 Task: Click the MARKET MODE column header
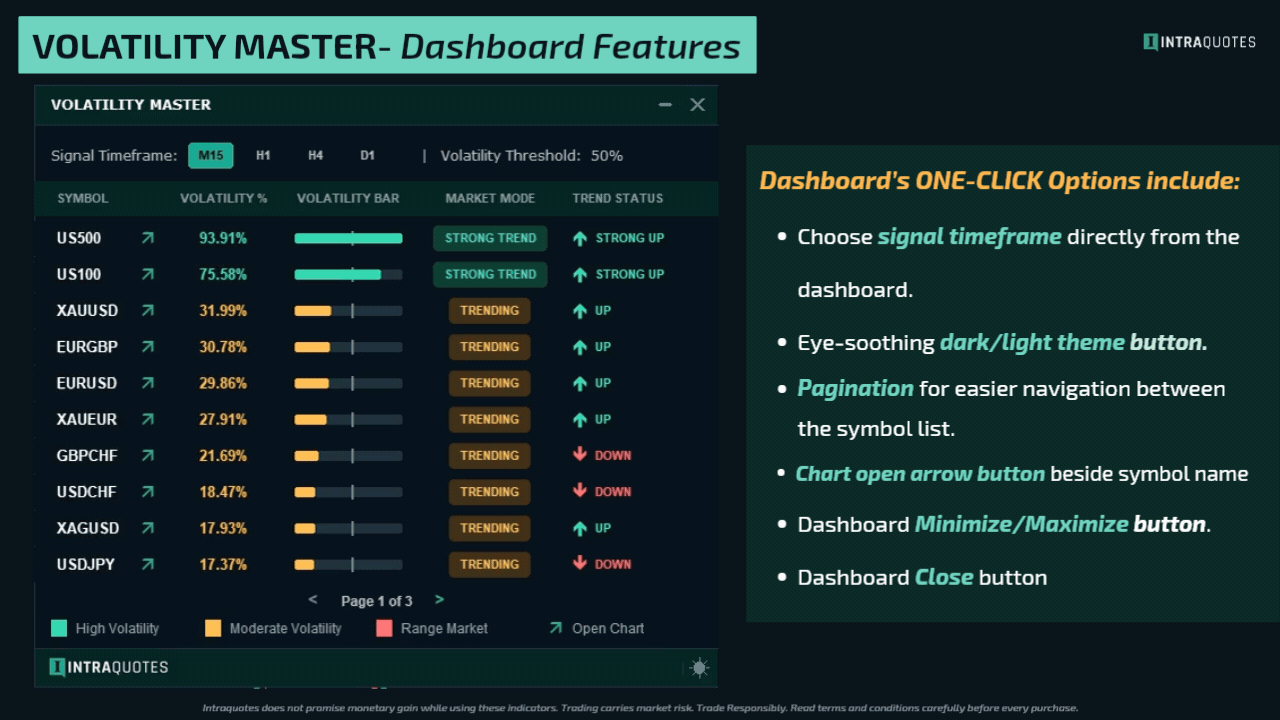coord(490,198)
